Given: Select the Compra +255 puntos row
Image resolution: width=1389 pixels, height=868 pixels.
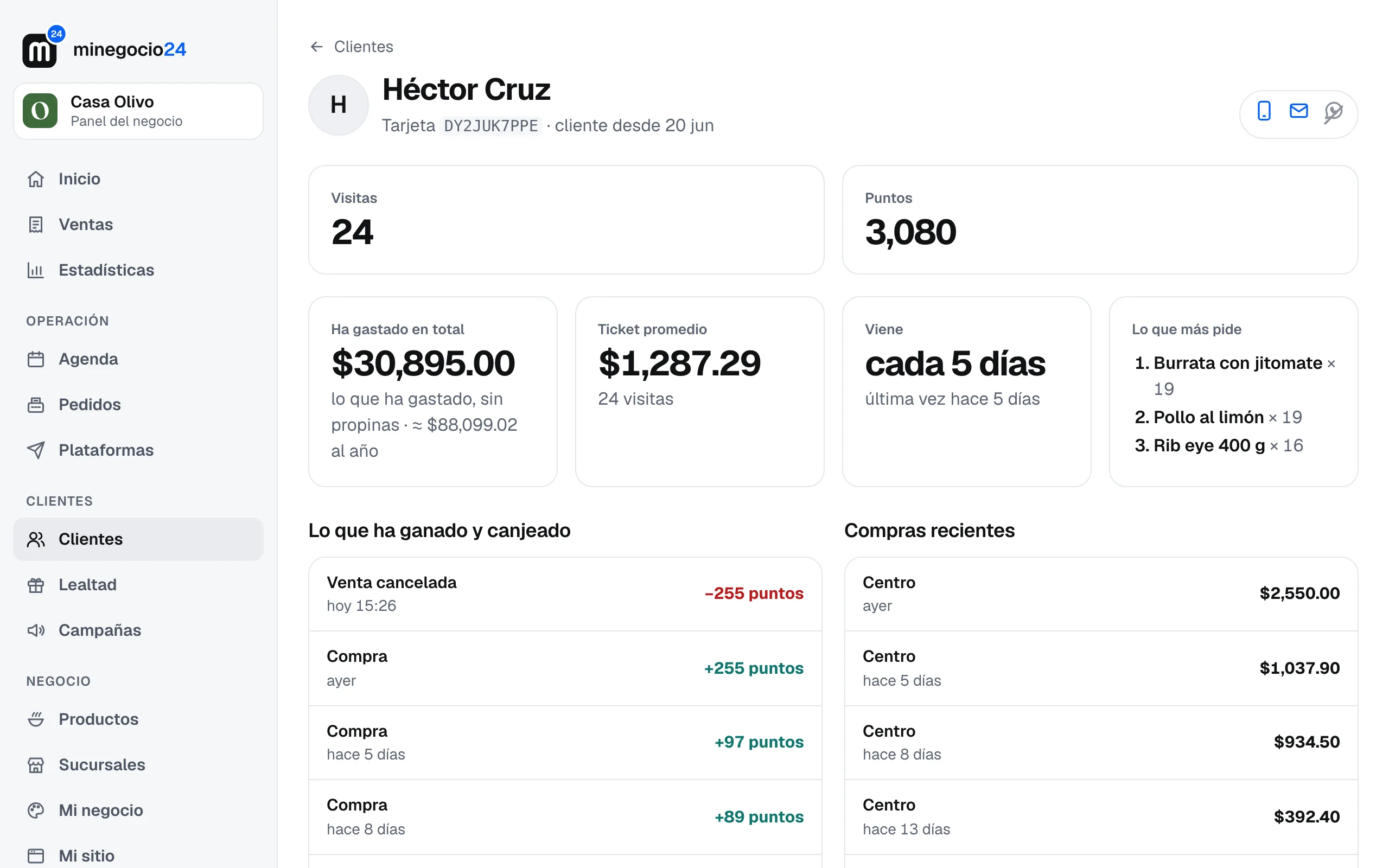Looking at the screenshot, I should pyautogui.click(x=565, y=669).
